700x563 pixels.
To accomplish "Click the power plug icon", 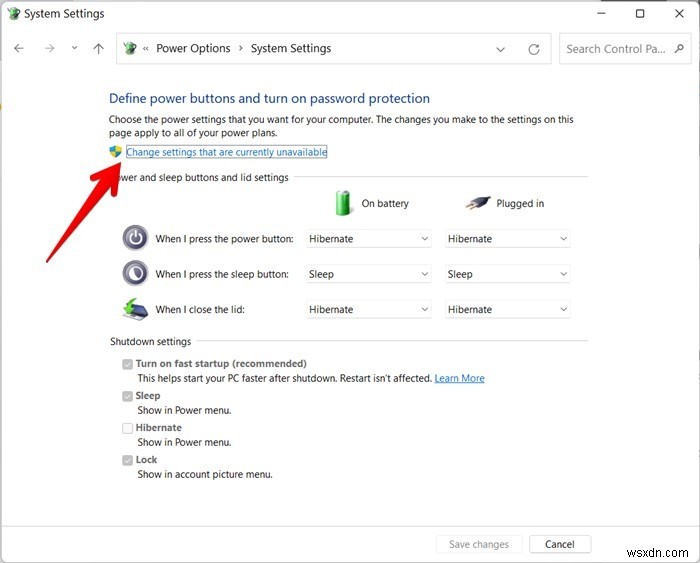I will click(x=478, y=203).
